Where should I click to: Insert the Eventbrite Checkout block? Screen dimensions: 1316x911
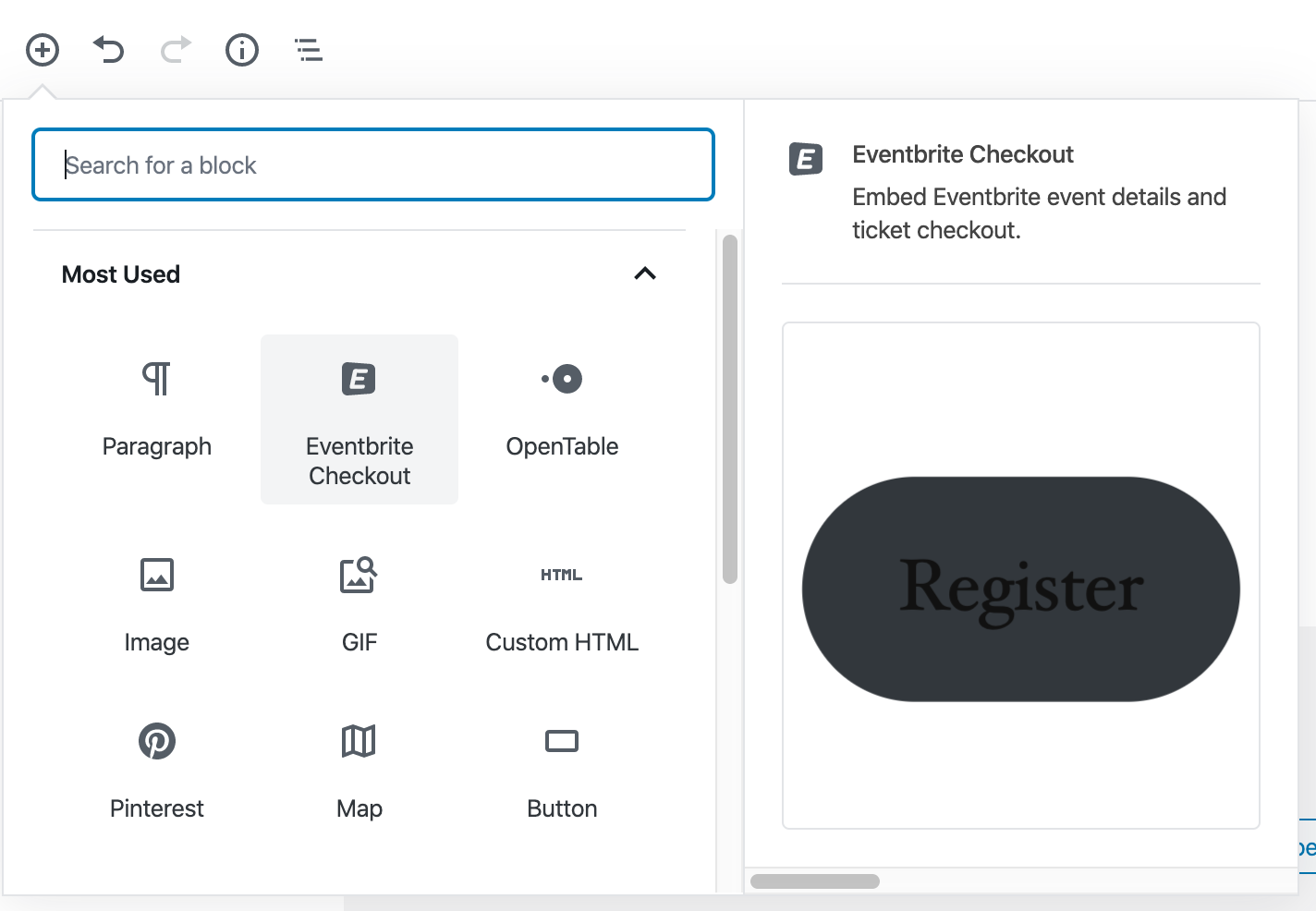pyautogui.click(x=359, y=419)
